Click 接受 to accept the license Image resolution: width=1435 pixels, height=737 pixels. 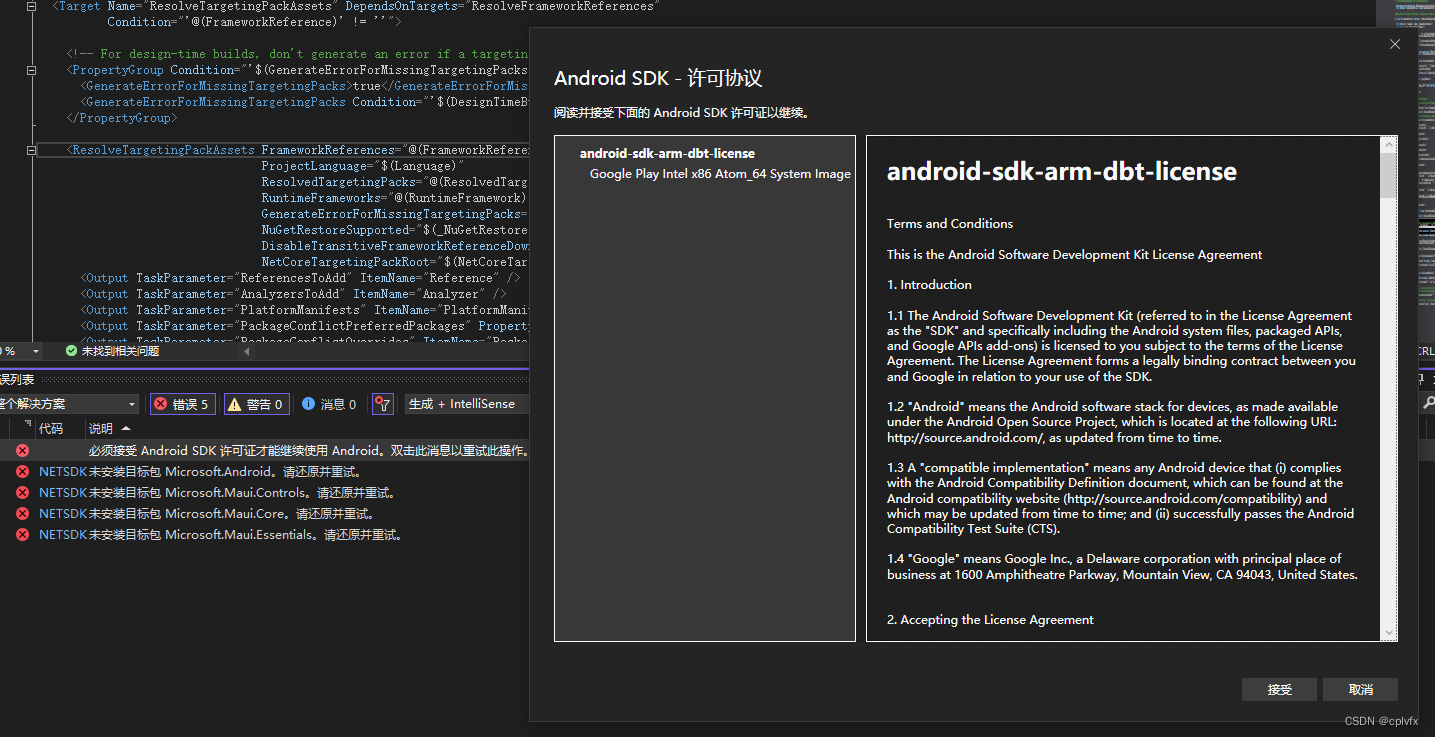[1279, 689]
